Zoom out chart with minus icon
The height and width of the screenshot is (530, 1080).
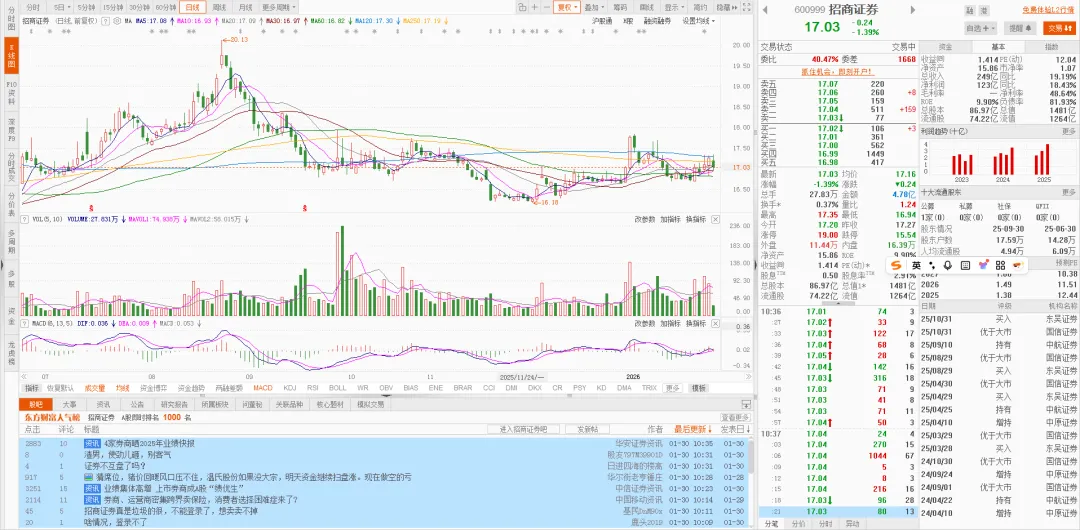click(547, 7)
